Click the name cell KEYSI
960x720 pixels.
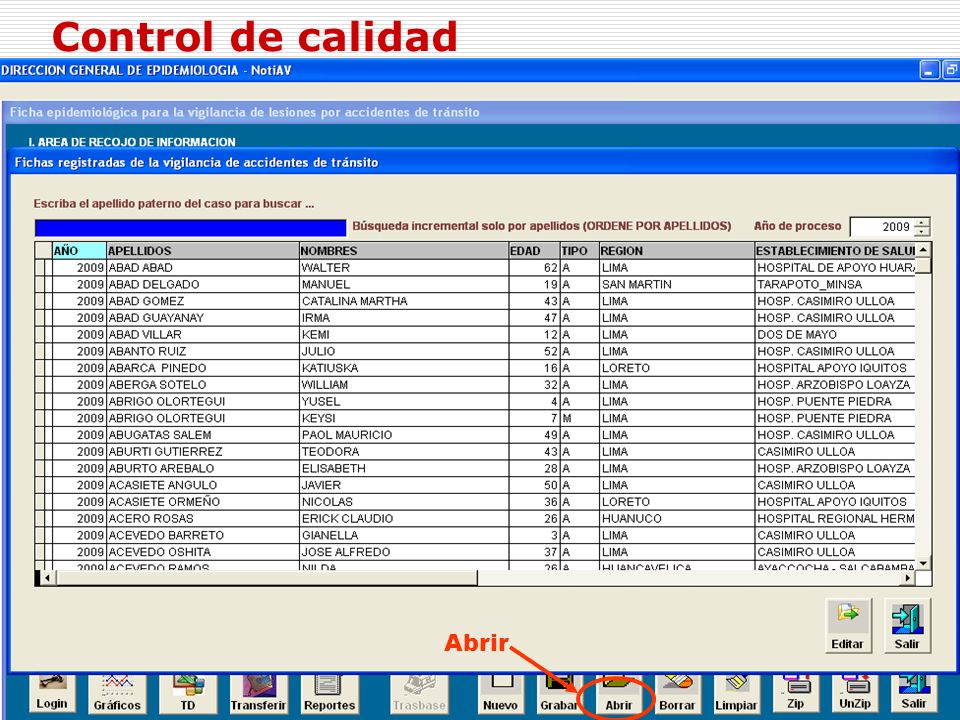click(x=404, y=418)
